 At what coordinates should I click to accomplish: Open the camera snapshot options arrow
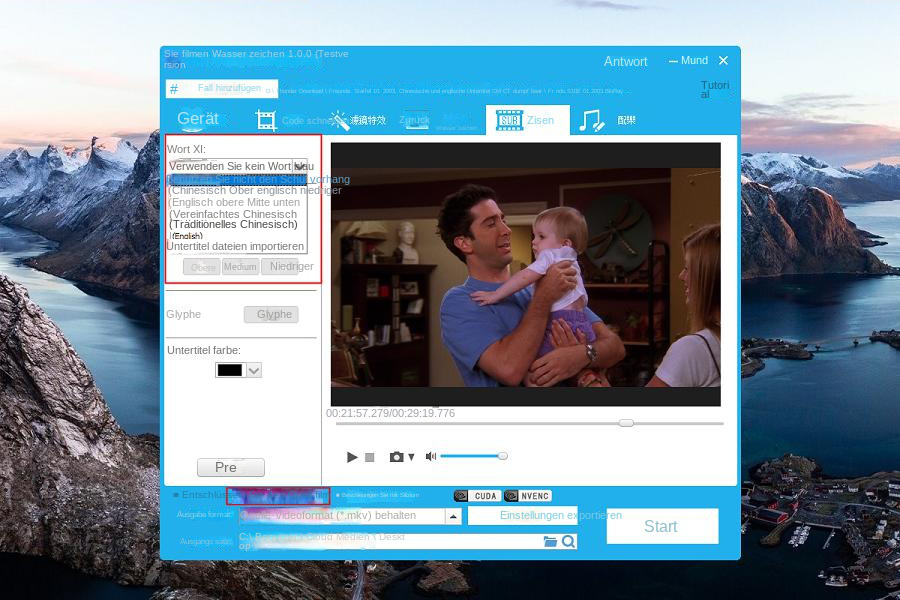411,458
